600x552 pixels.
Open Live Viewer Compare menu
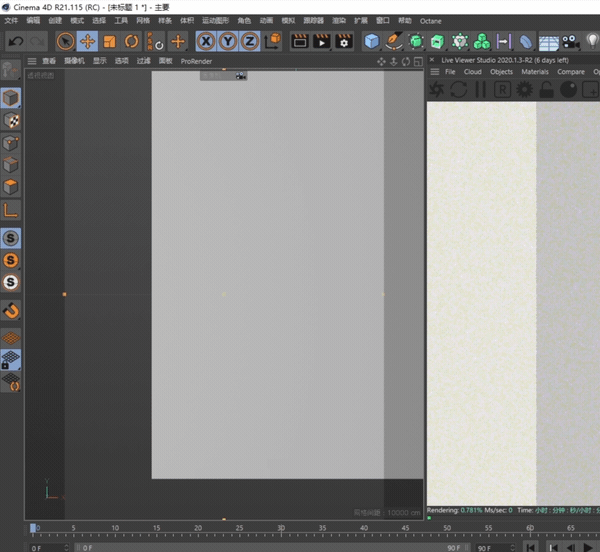coord(571,72)
